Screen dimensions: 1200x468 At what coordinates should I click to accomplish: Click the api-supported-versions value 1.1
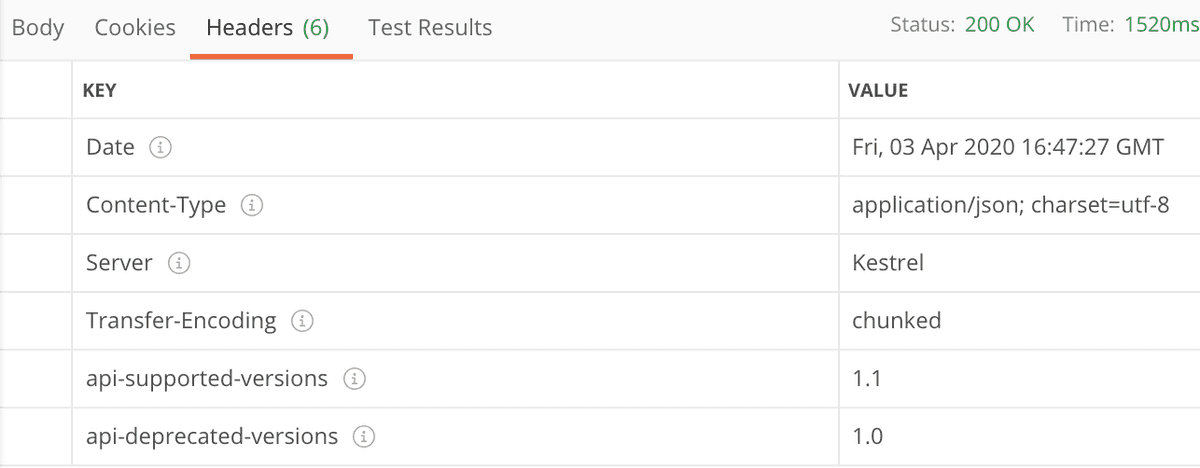(866, 379)
